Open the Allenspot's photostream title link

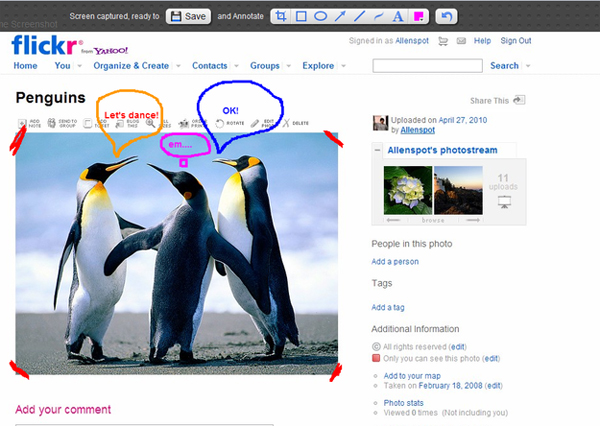[442, 150]
